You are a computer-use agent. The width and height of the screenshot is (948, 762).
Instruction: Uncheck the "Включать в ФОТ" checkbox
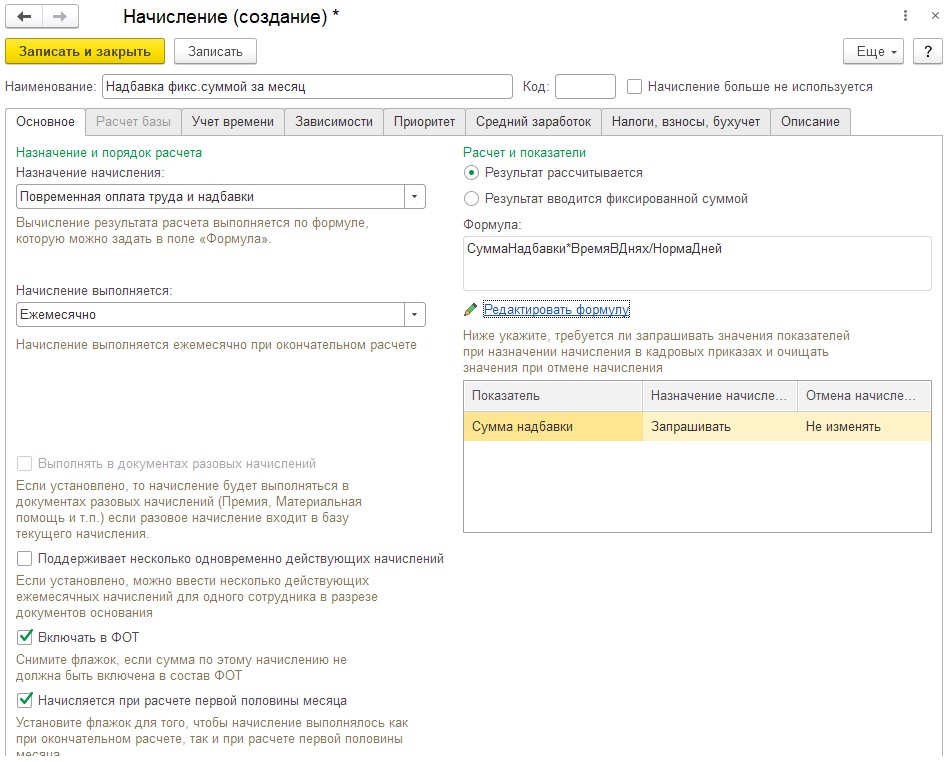25,637
